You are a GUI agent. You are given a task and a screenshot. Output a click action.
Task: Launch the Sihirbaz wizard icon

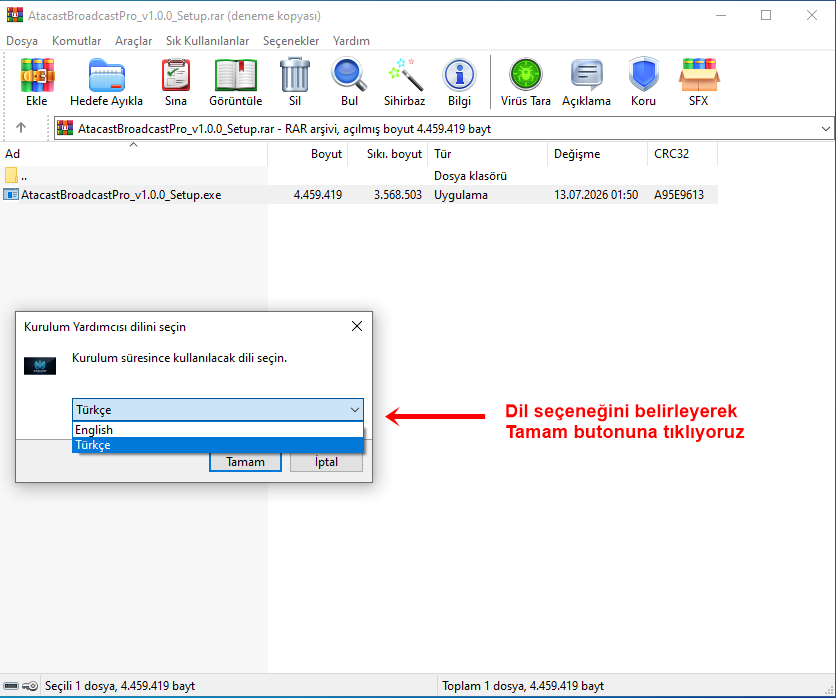tap(405, 75)
